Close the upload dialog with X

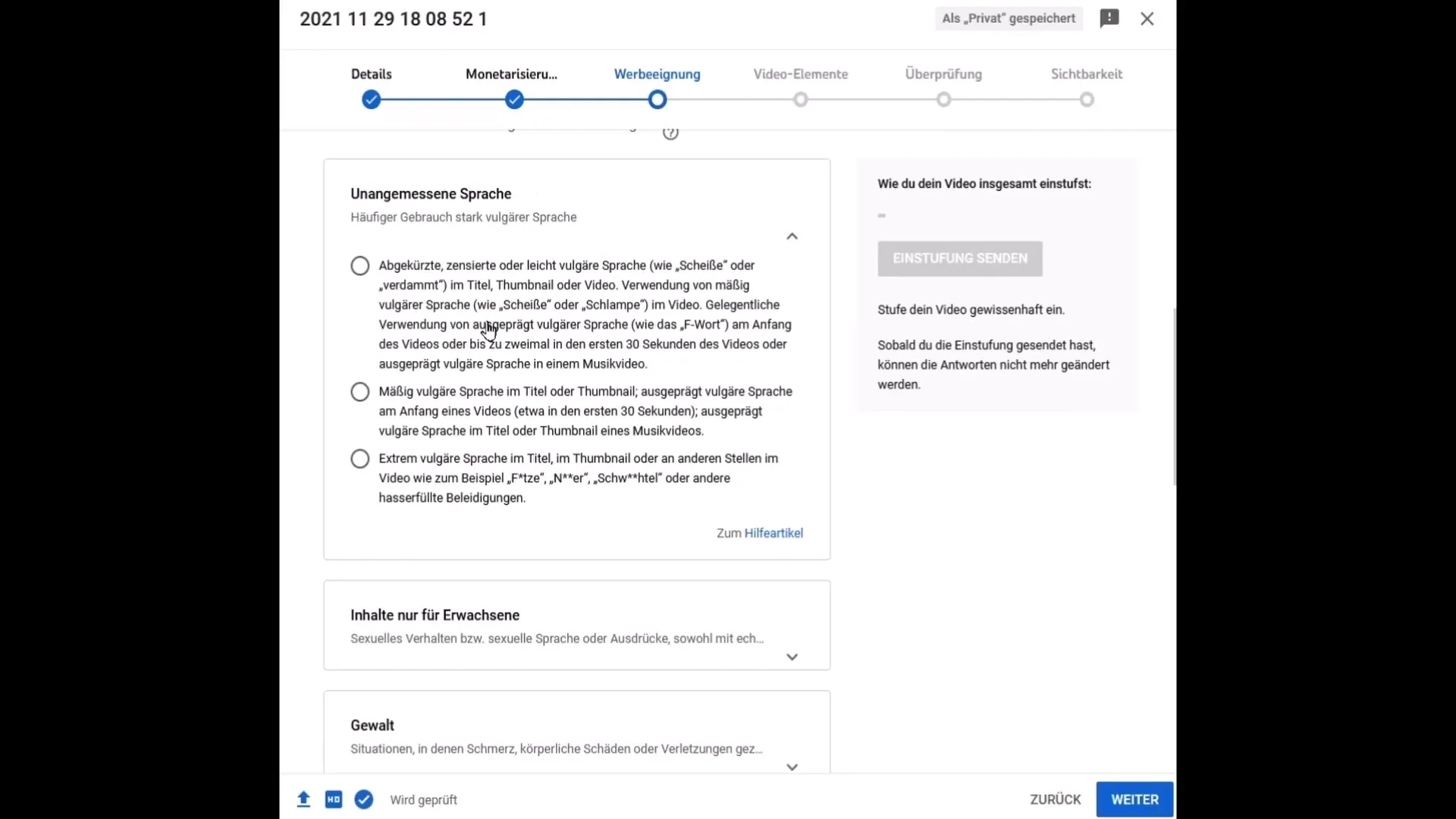coord(1147,19)
